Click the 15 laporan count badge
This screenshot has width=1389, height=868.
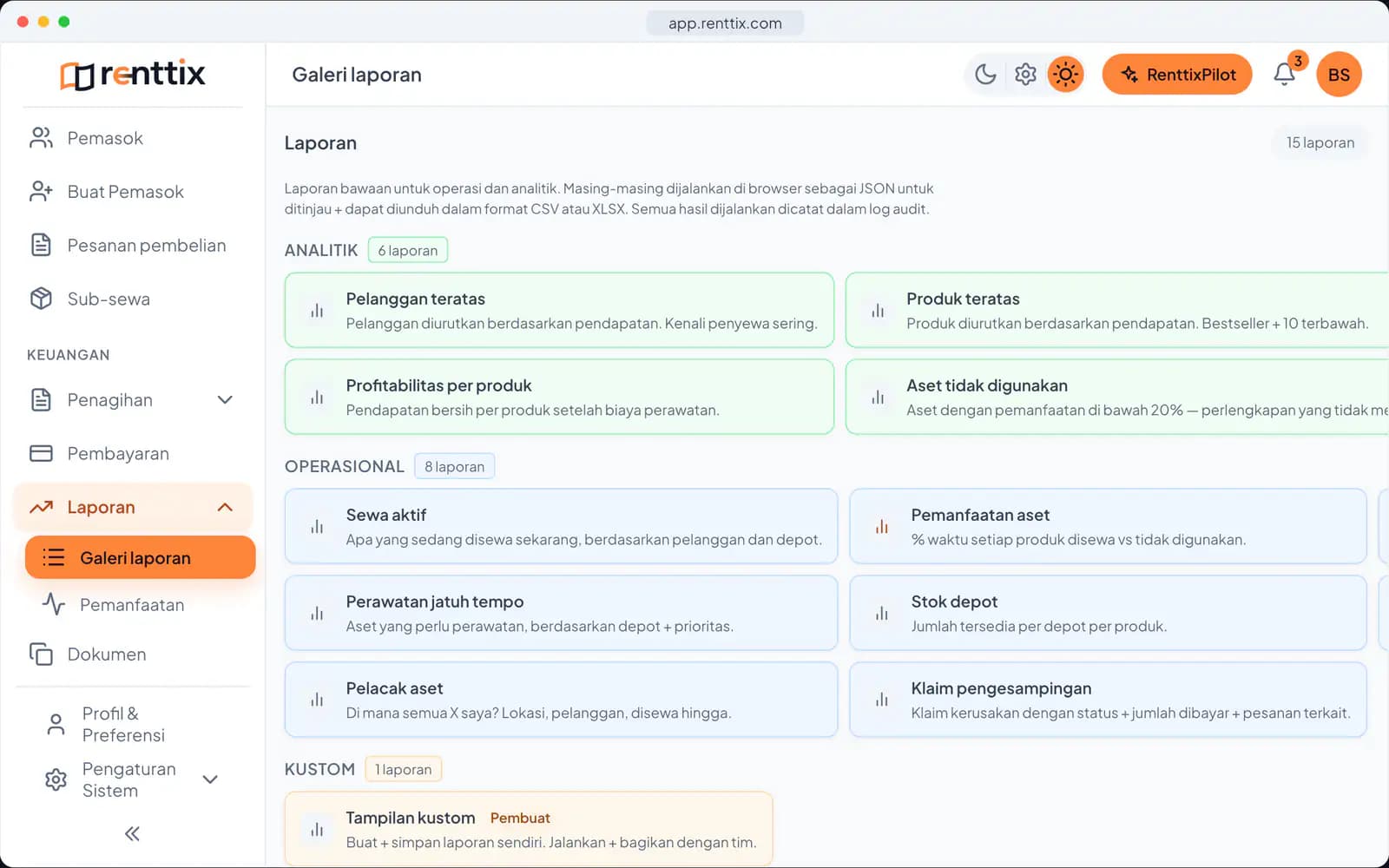tap(1320, 142)
